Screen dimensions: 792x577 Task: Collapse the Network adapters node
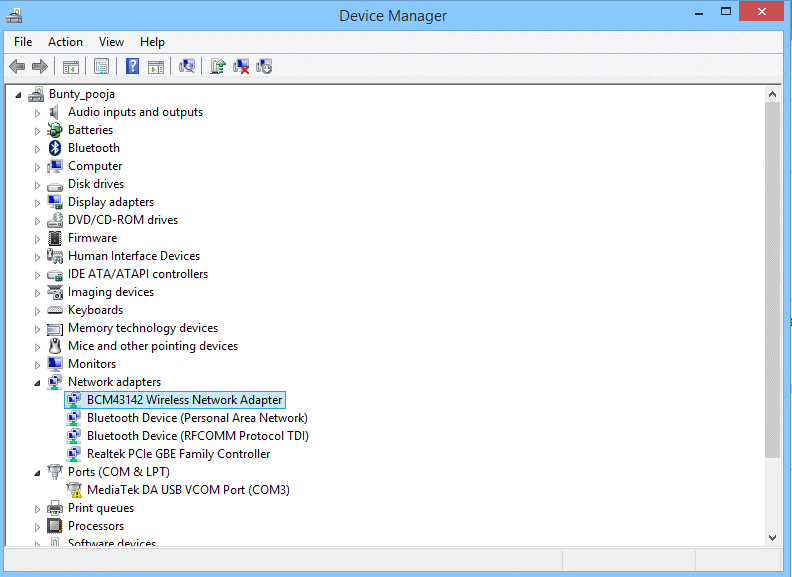point(38,382)
